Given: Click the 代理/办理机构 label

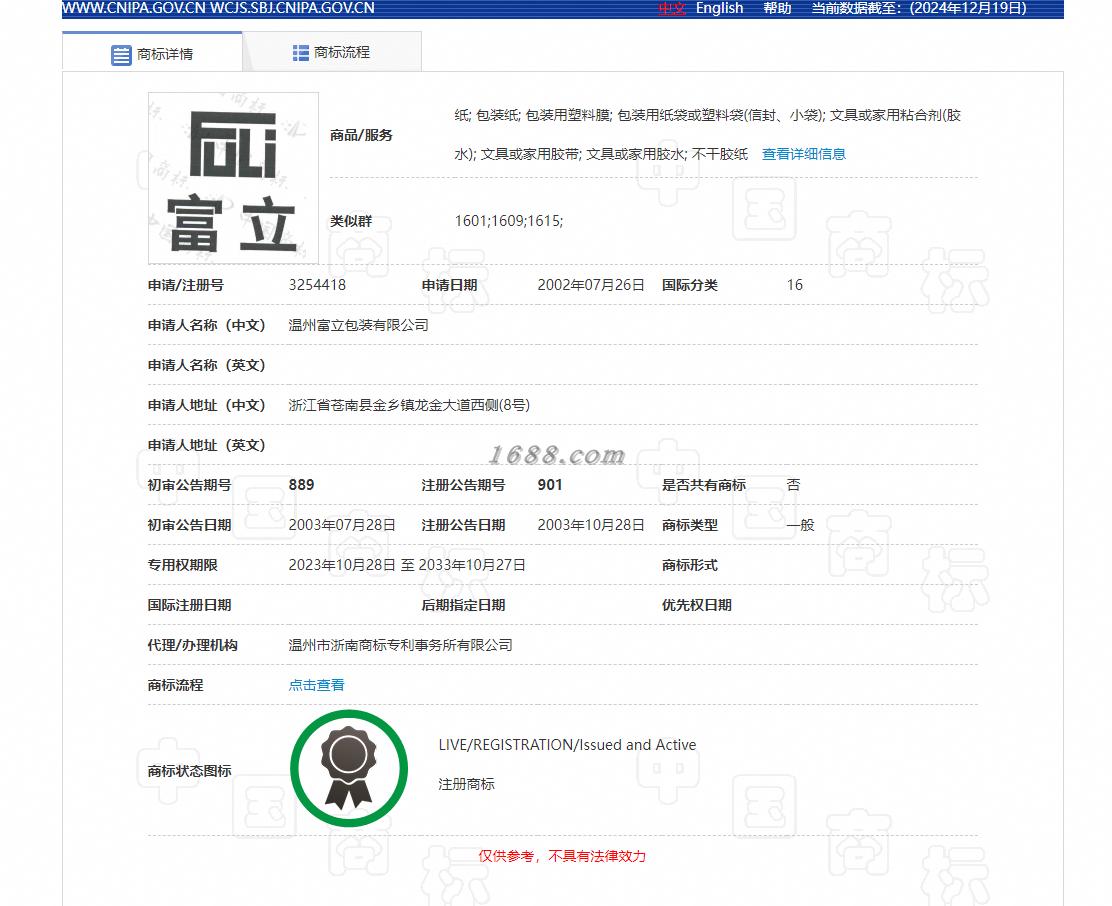Looking at the screenshot, I should click(x=192, y=645).
